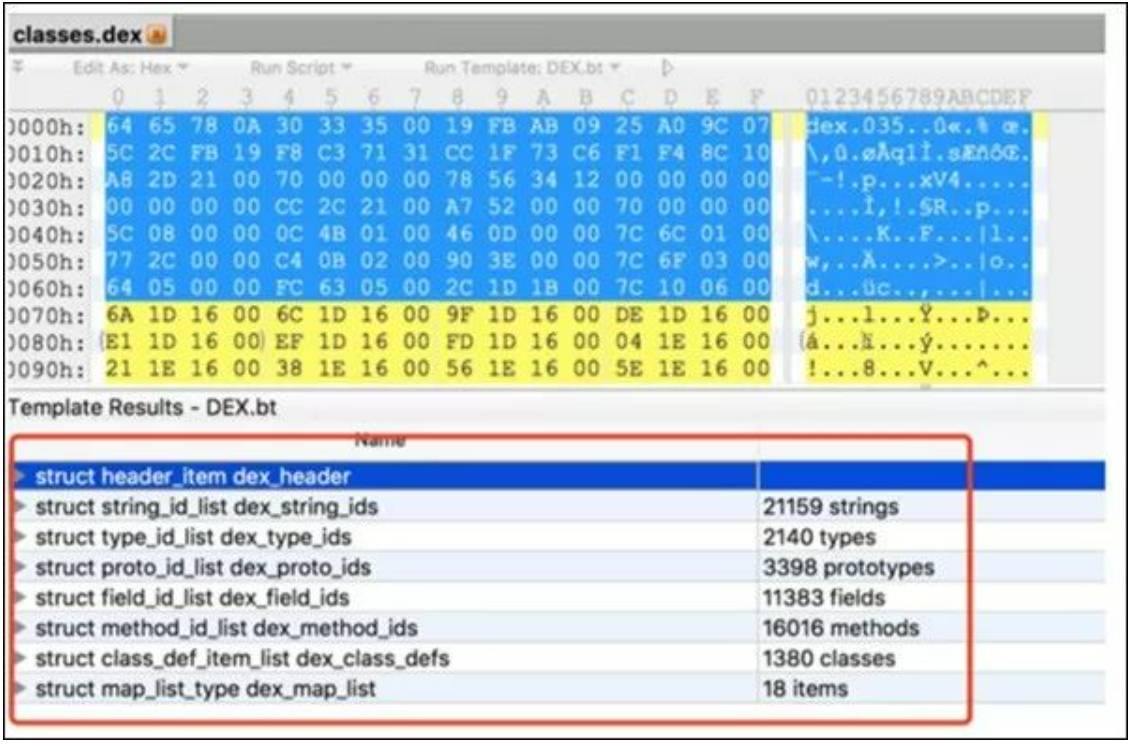
Task: Click the '11383 fields' value cell
Action: point(824,598)
